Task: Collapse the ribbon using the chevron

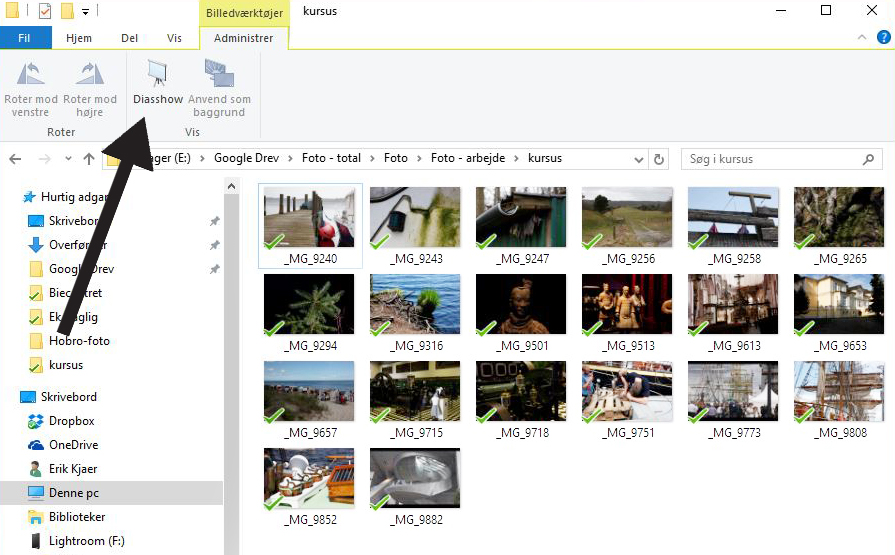Action: [858, 38]
